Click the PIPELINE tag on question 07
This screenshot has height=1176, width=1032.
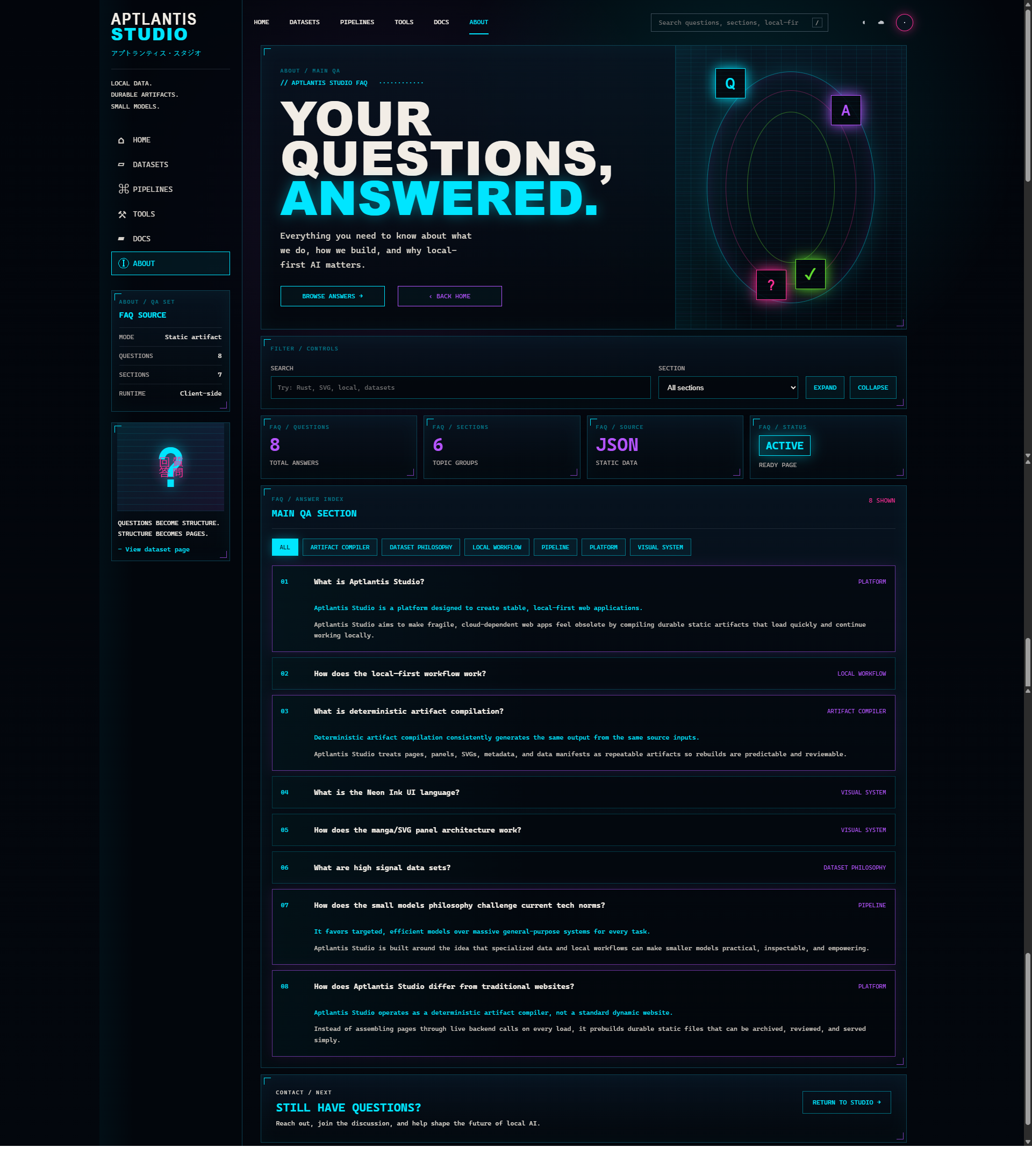tap(871, 906)
